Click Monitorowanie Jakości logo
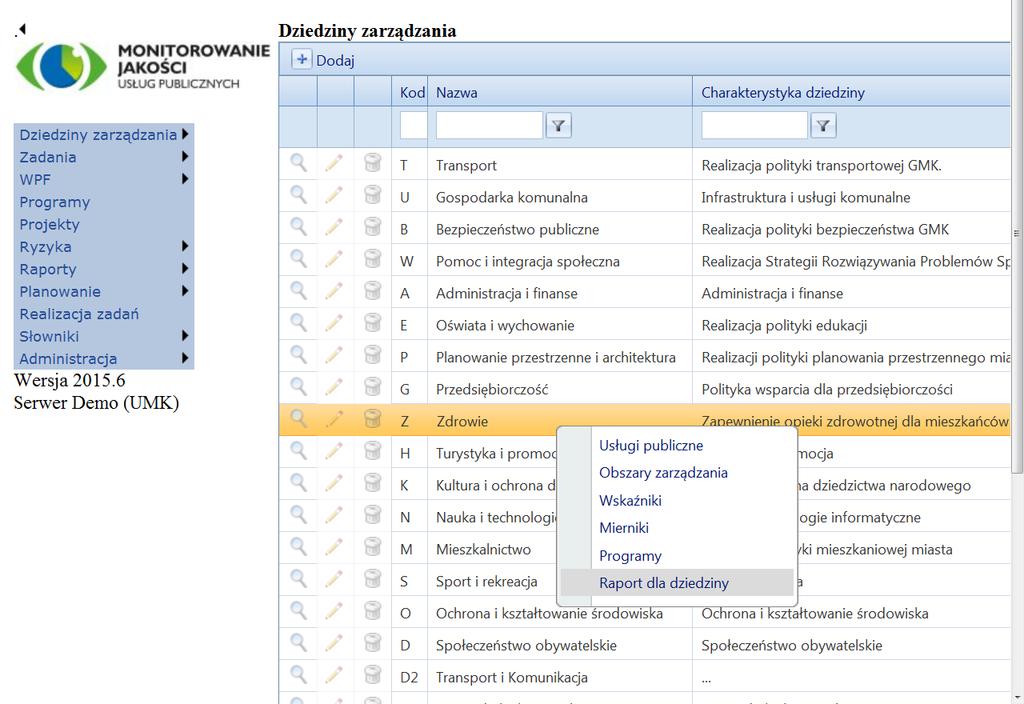 [142, 66]
